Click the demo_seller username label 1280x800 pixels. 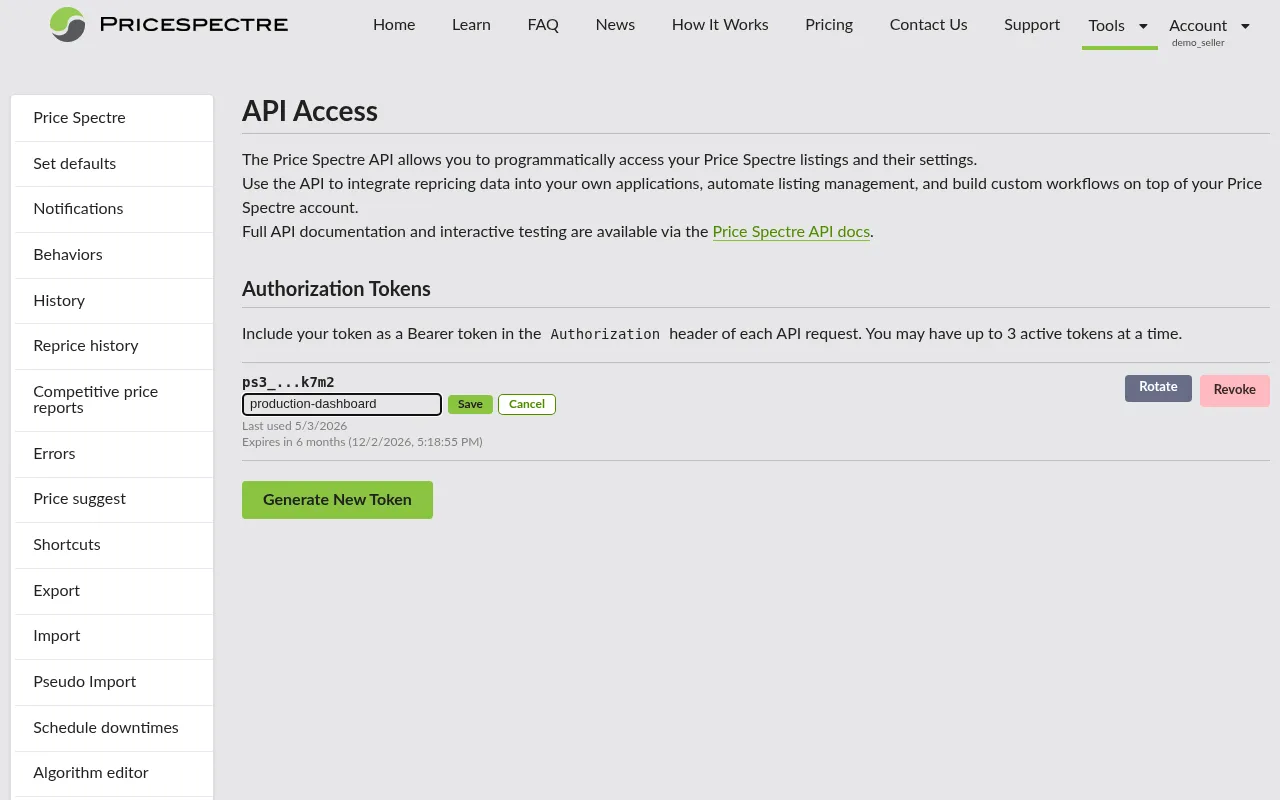pyautogui.click(x=1198, y=43)
